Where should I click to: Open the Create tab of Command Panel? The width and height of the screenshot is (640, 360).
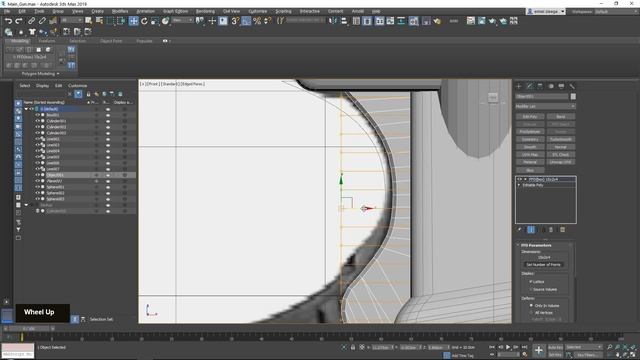point(519,86)
